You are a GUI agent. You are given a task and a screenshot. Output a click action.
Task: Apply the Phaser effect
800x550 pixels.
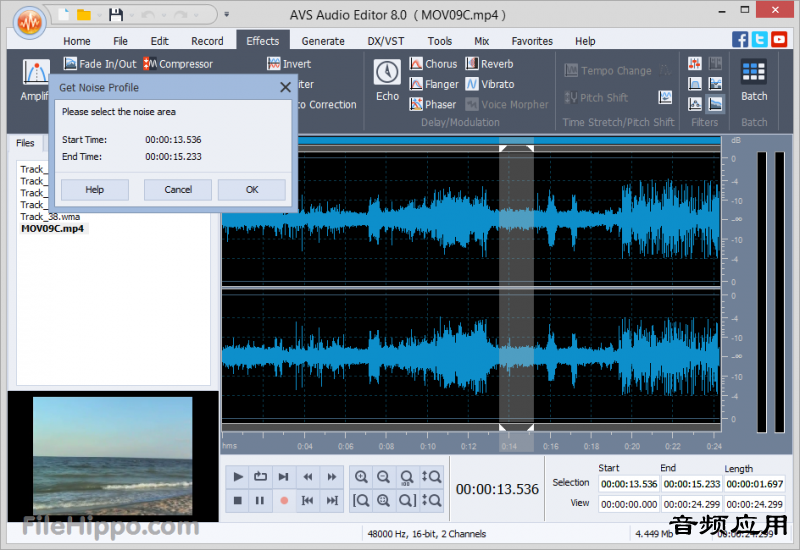tap(433, 105)
